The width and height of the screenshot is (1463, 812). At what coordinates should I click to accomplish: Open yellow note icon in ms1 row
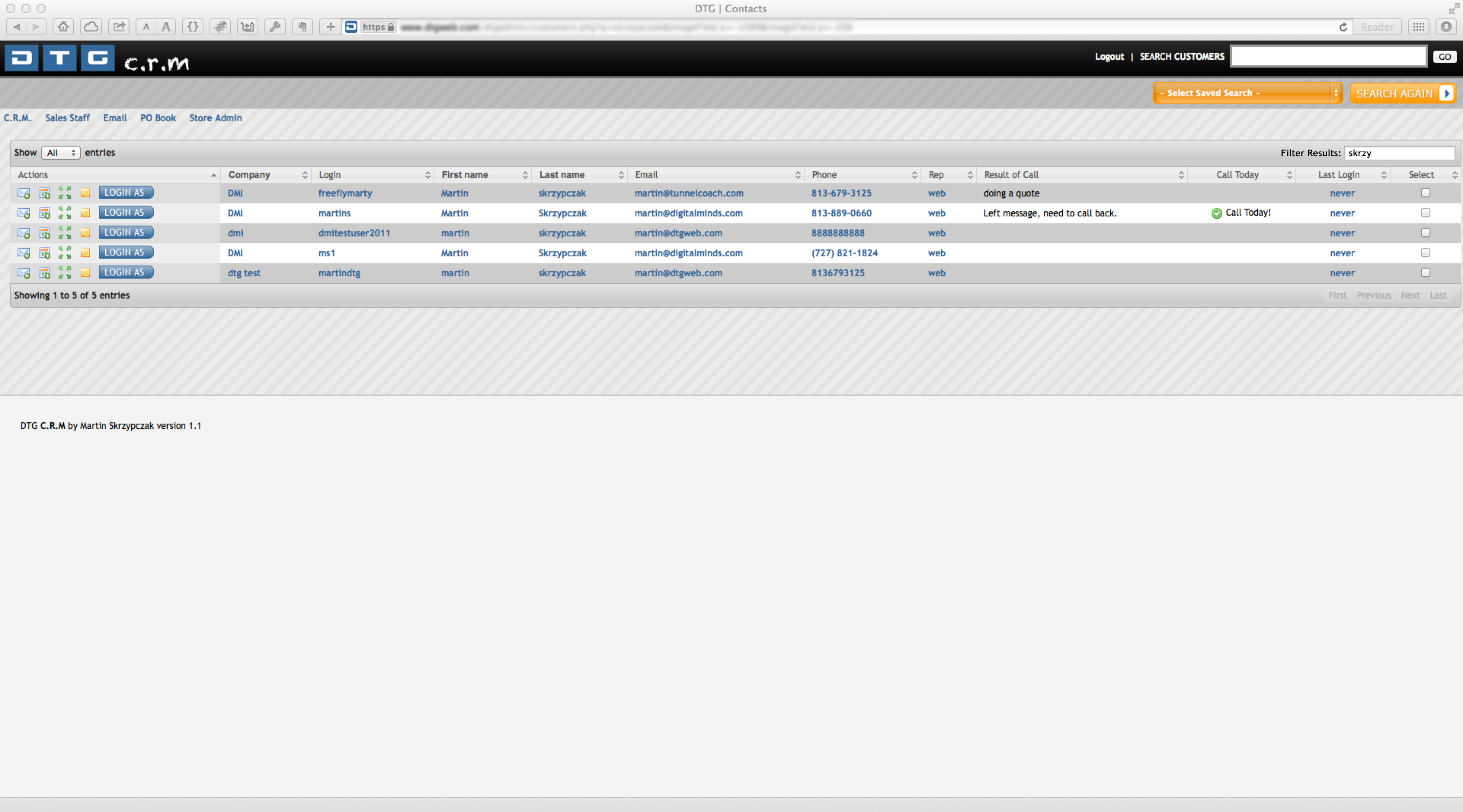[85, 253]
